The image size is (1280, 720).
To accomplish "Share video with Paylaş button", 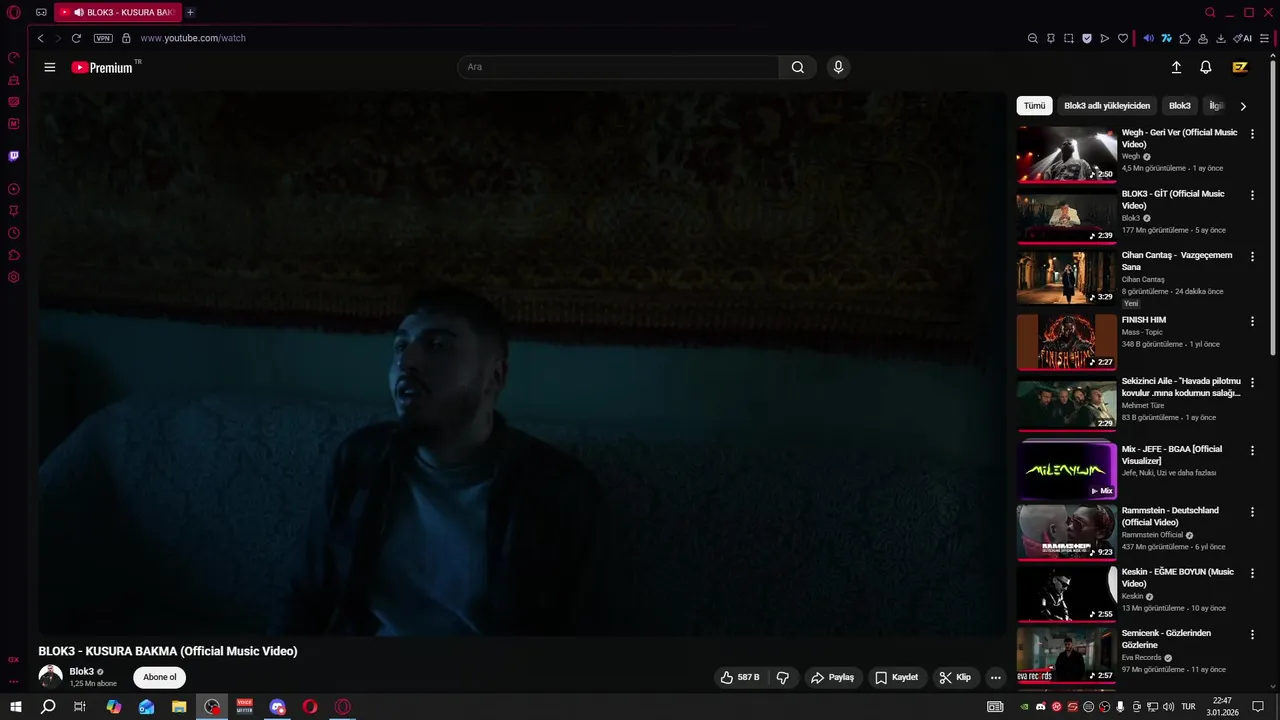I will 832,677.
